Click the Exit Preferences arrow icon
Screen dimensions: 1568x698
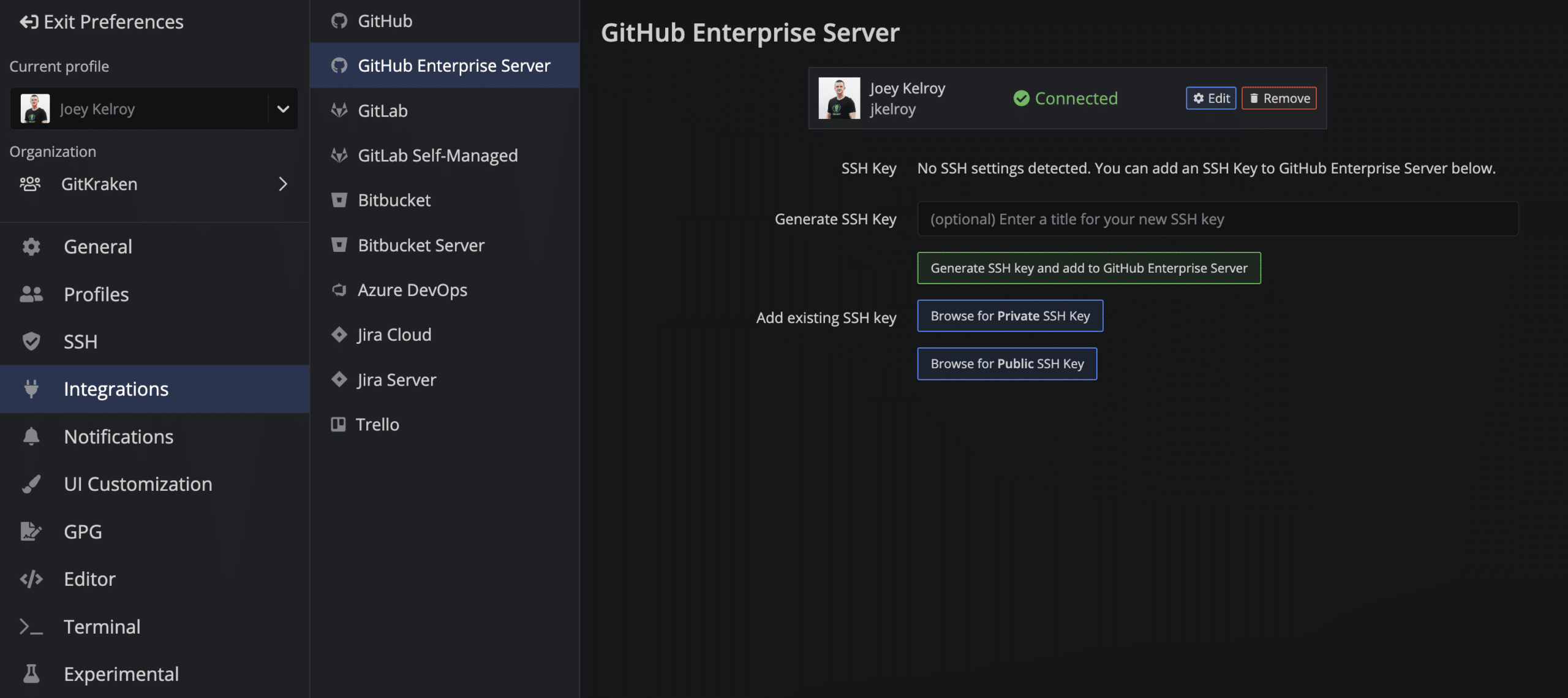pyautogui.click(x=29, y=22)
